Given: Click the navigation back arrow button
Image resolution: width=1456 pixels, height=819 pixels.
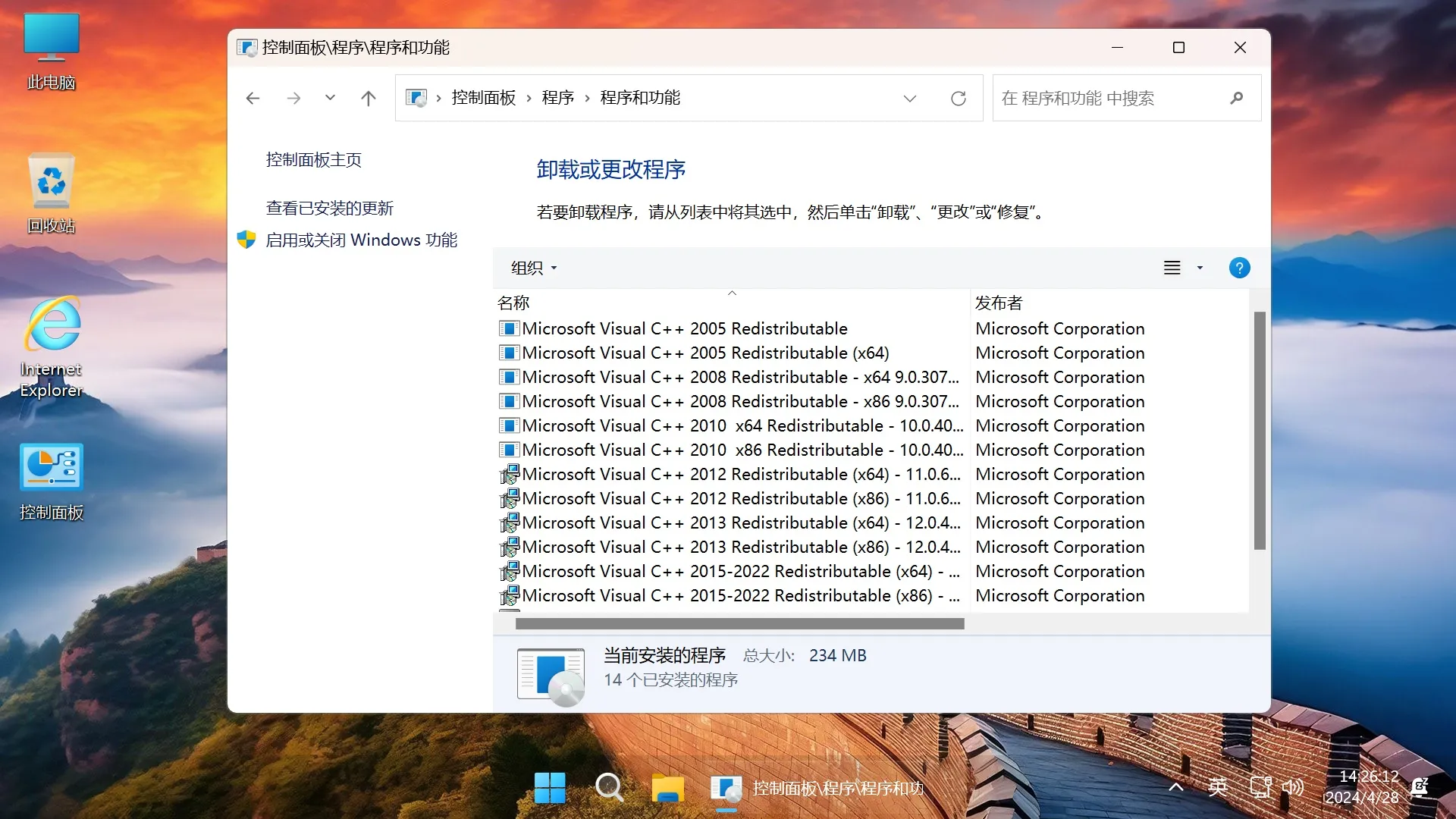Looking at the screenshot, I should pyautogui.click(x=253, y=97).
